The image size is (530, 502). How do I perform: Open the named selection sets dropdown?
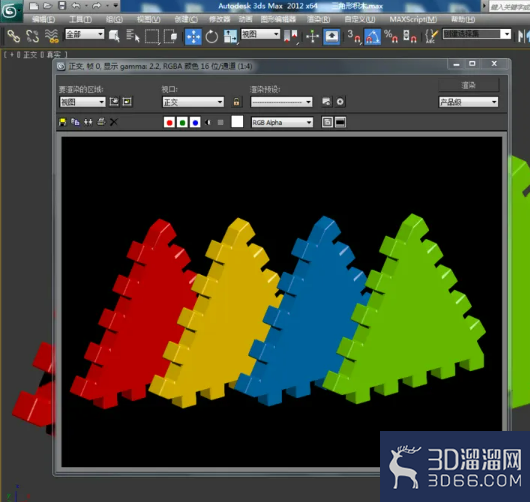[x=477, y=34]
